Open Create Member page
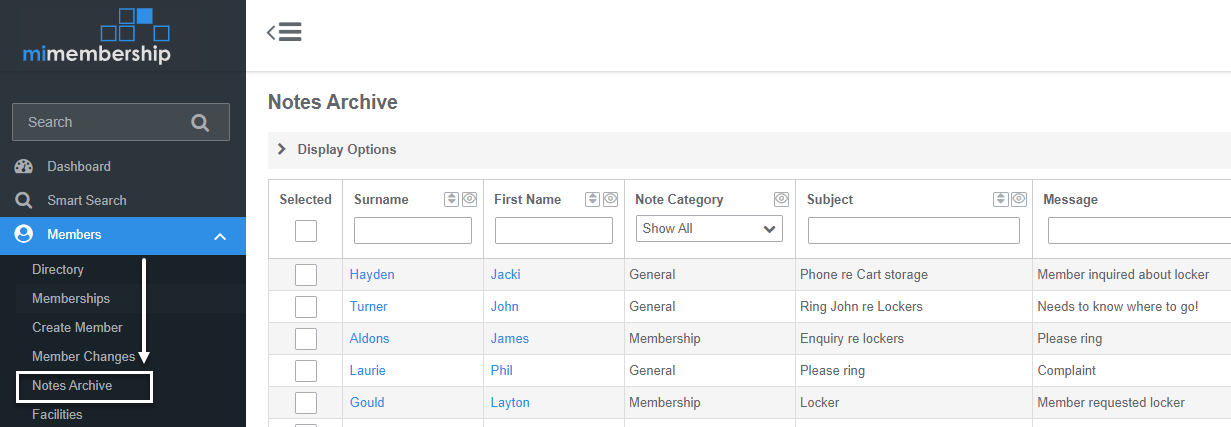This screenshot has width=1231, height=427. pyautogui.click(x=77, y=328)
